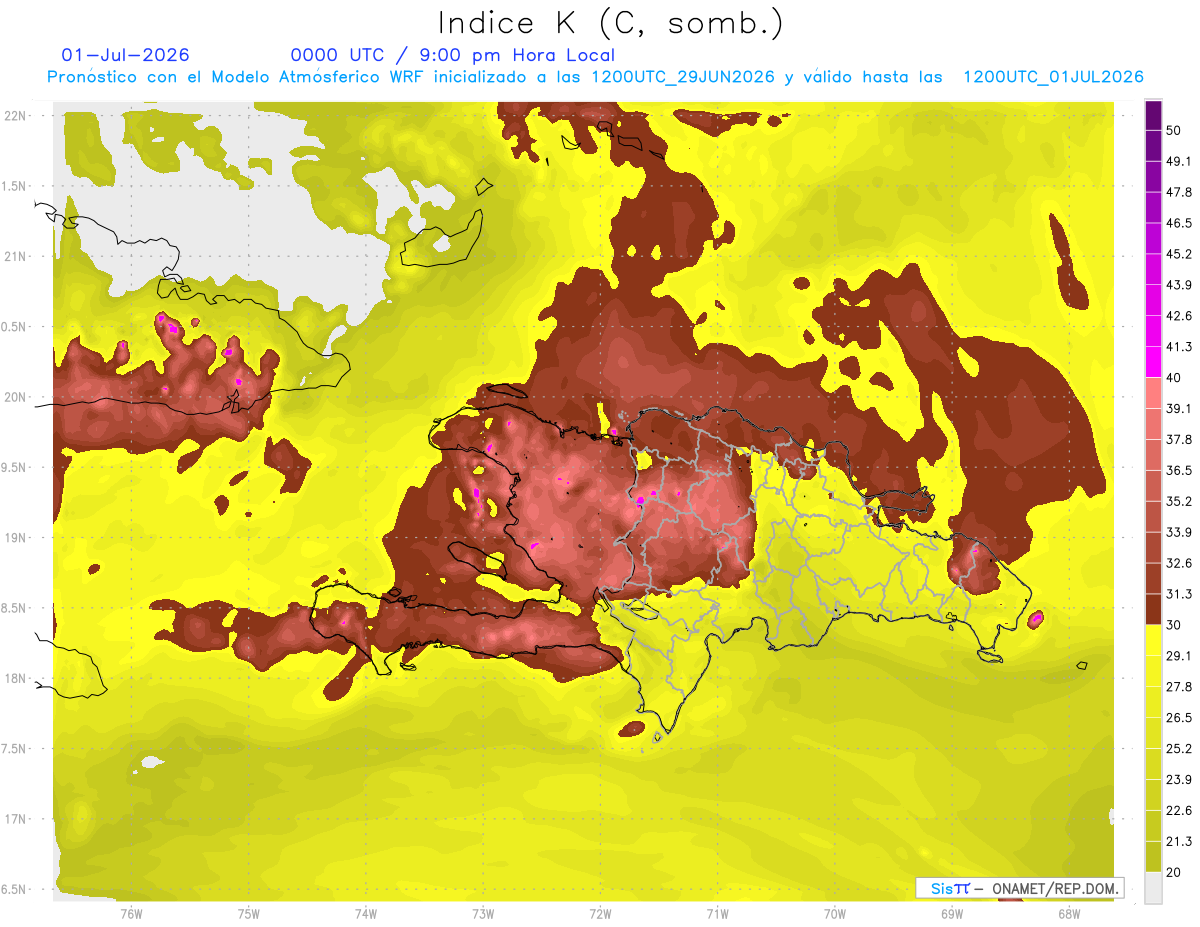
Task: Click the 72W longitude label
Action: coord(600,914)
